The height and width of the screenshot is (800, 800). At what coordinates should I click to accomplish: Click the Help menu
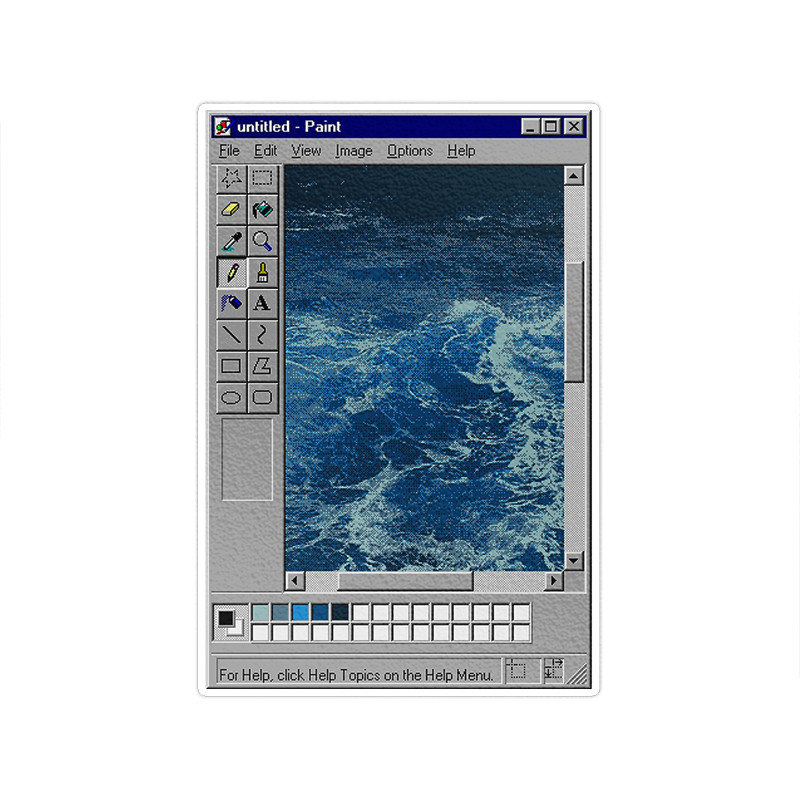coord(461,151)
